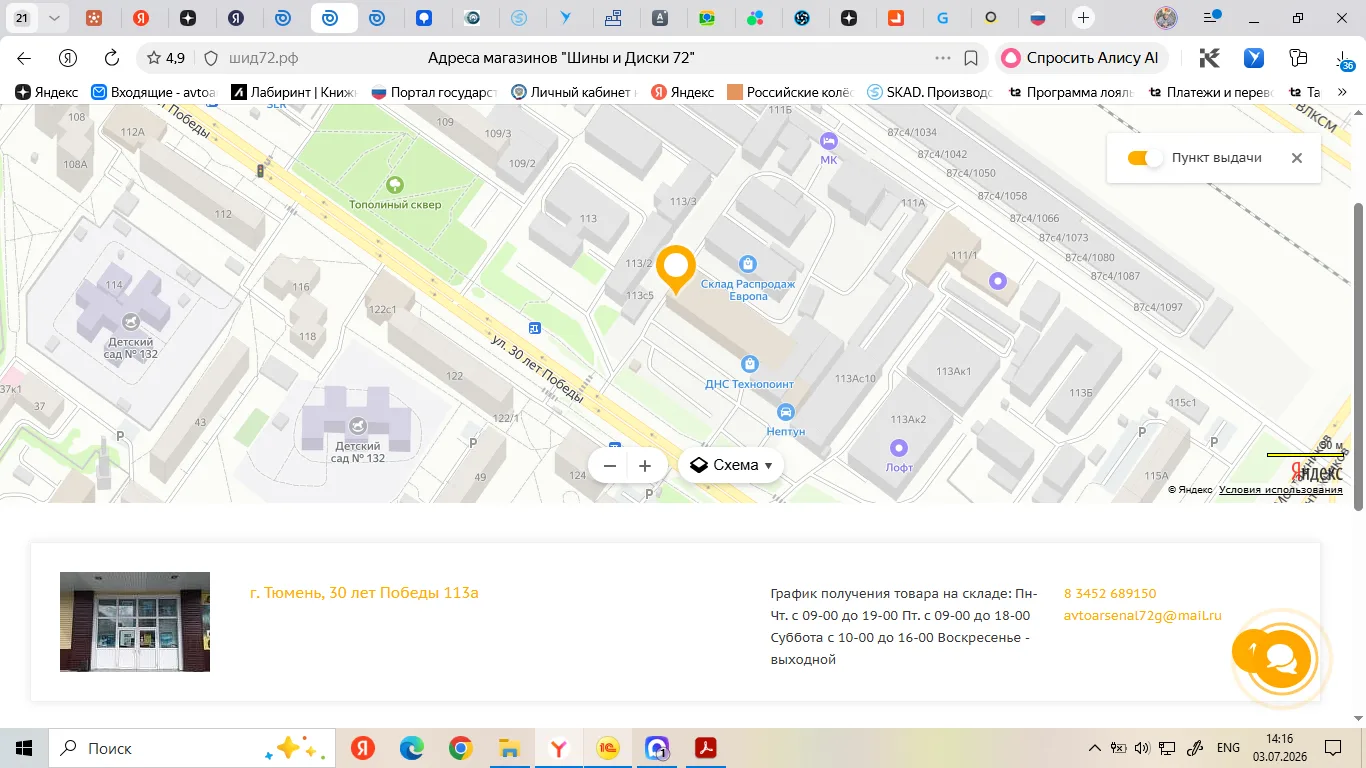Select the Нептун car service marker
1366x768 pixels.
(786, 411)
